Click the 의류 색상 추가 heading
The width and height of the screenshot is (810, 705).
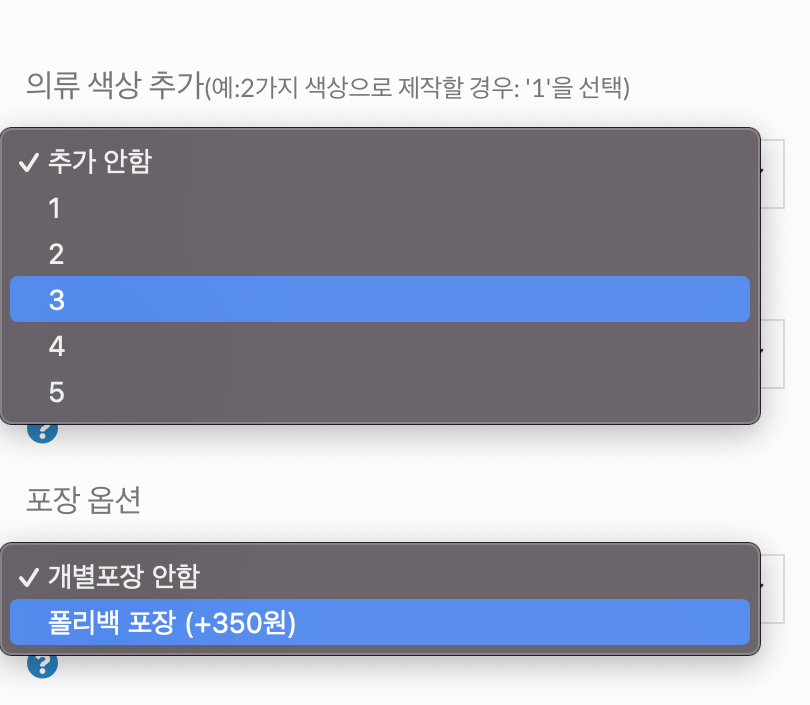(114, 85)
